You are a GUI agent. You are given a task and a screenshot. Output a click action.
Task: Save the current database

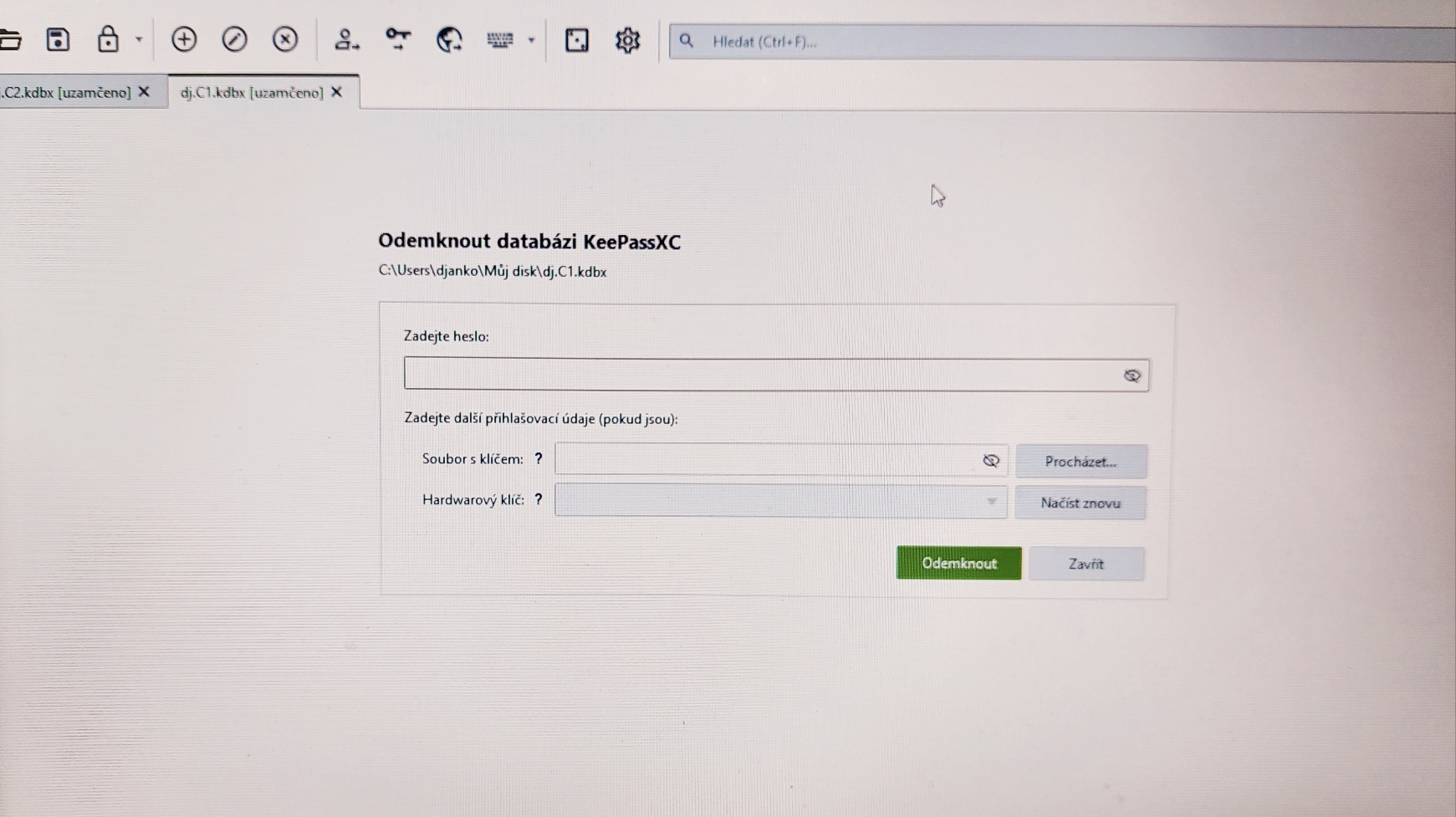(58, 39)
